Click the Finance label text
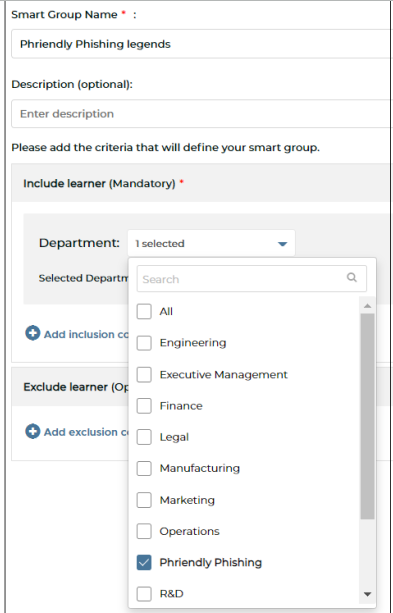The height and width of the screenshot is (613, 393). click(181, 406)
